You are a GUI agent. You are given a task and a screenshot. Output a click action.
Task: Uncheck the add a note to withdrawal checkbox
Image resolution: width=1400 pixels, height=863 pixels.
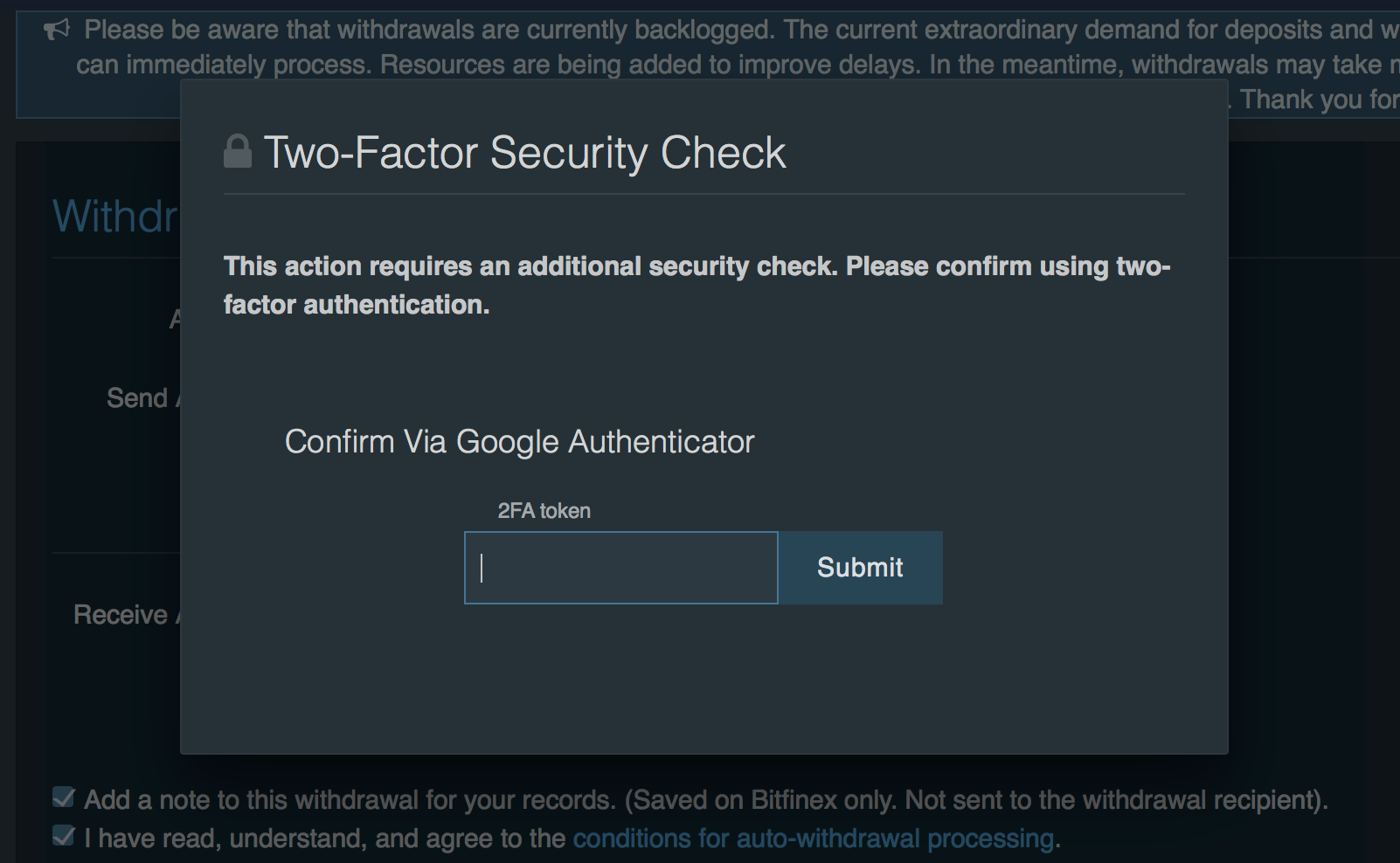(x=64, y=797)
